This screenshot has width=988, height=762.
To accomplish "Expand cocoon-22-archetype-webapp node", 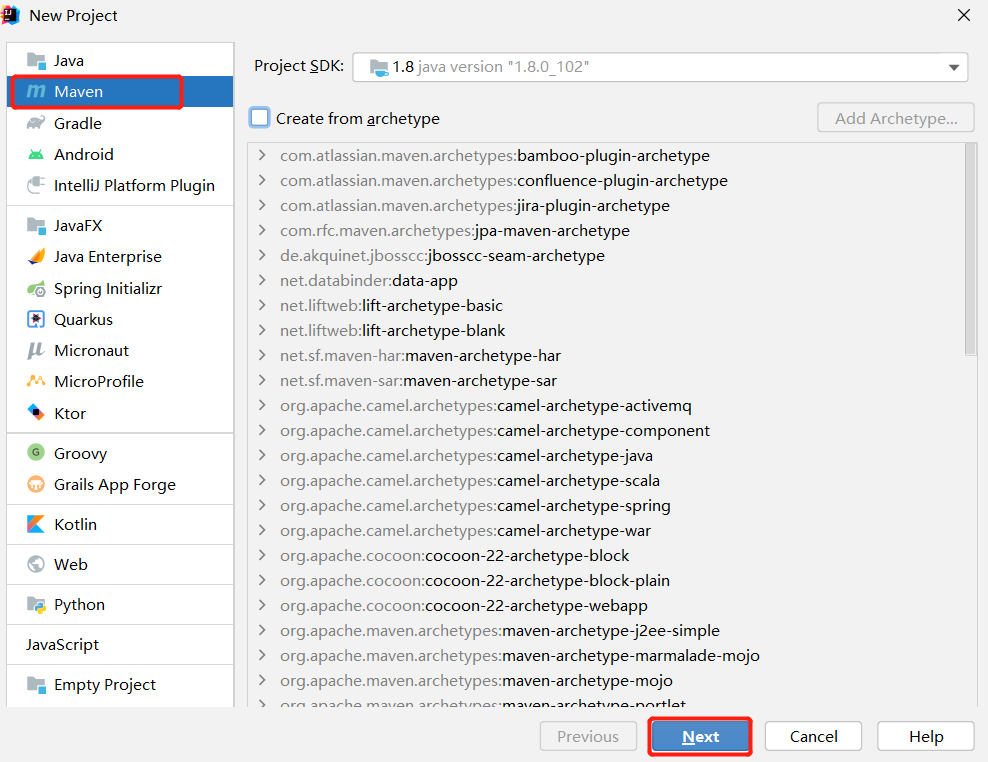I will (262, 605).
